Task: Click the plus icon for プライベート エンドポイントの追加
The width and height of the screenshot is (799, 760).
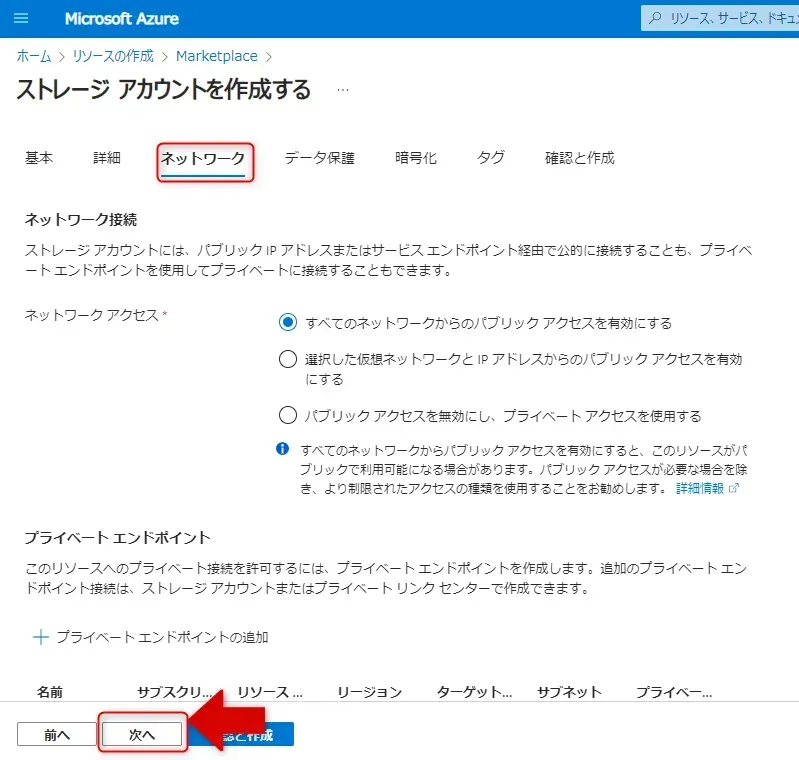Action: [41, 637]
